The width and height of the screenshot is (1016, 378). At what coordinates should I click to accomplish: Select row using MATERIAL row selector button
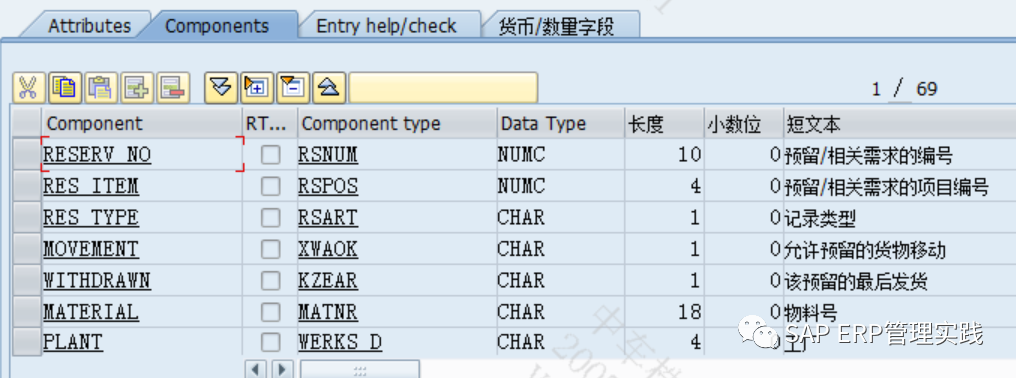click(x=27, y=312)
